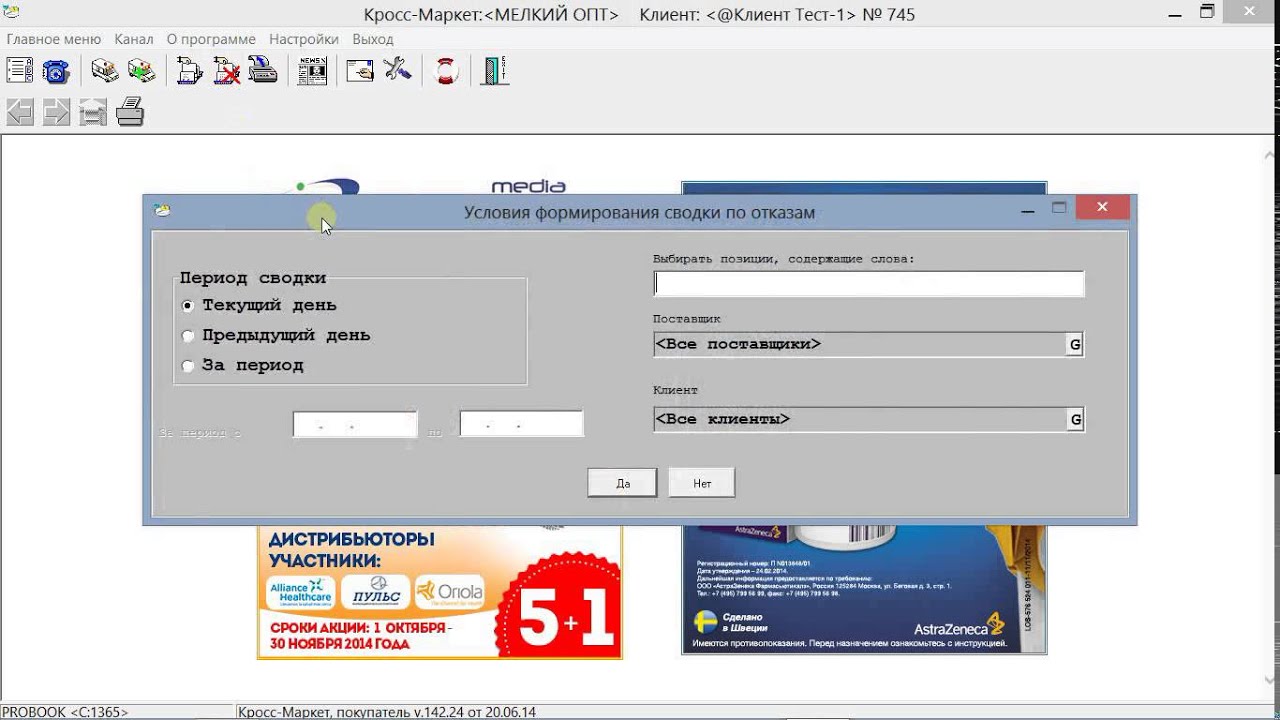Focus the keyword search input field
Screen dimensions: 1280x720
click(868, 284)
